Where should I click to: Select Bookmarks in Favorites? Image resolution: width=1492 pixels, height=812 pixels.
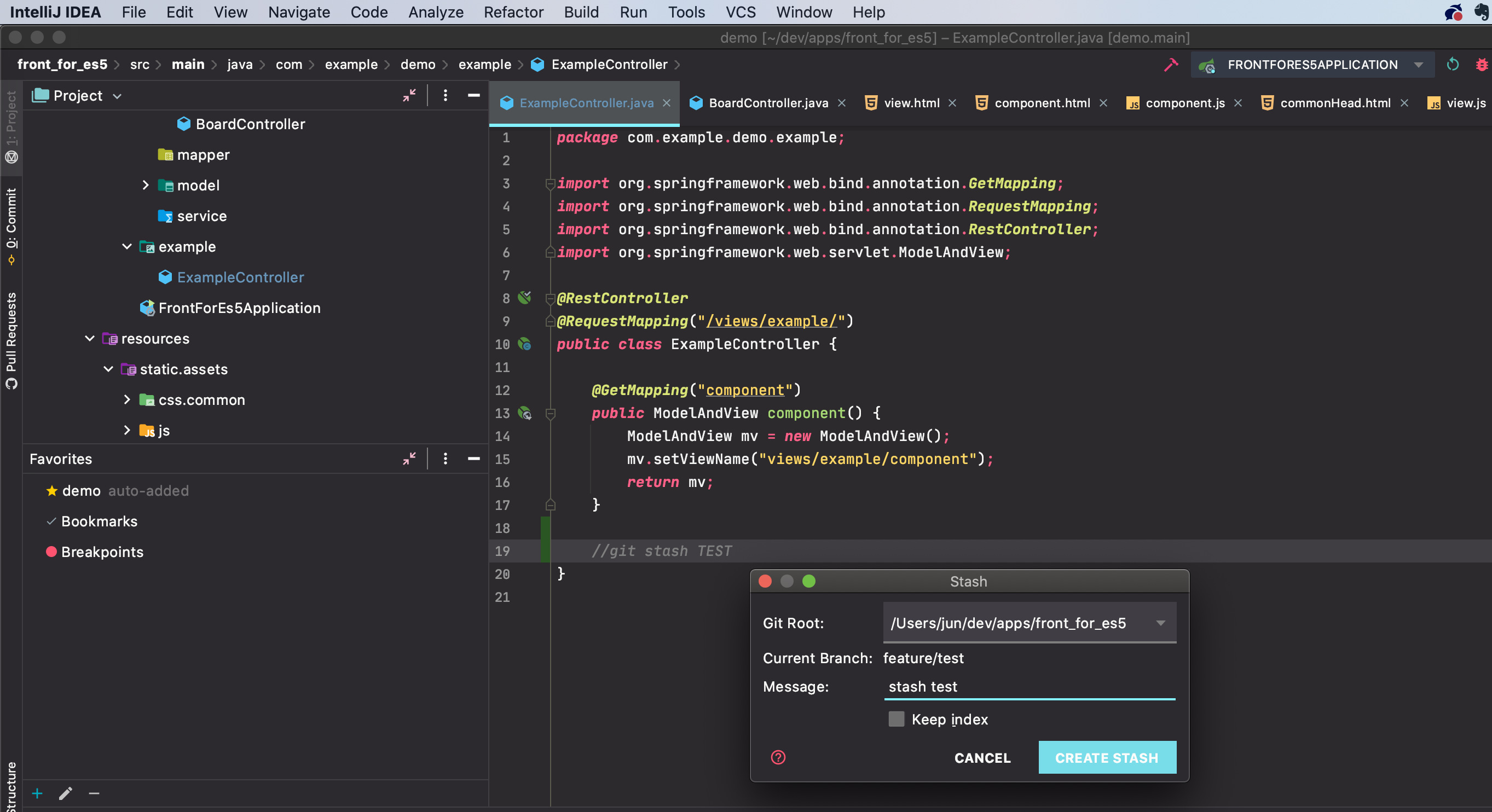tap(99, 521)
